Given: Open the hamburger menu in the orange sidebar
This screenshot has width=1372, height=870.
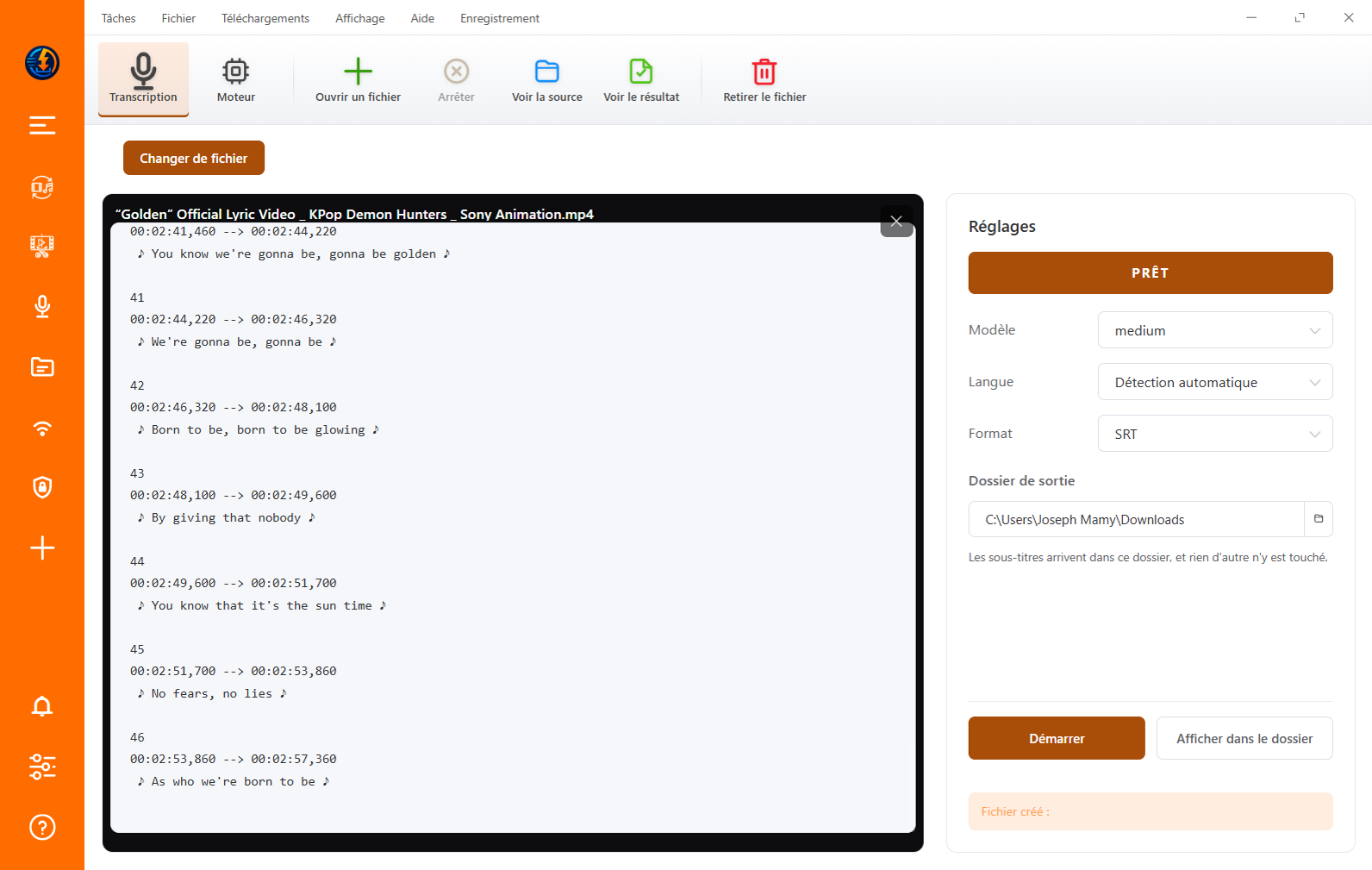Looking at the screenshot, I should point(42,125).
